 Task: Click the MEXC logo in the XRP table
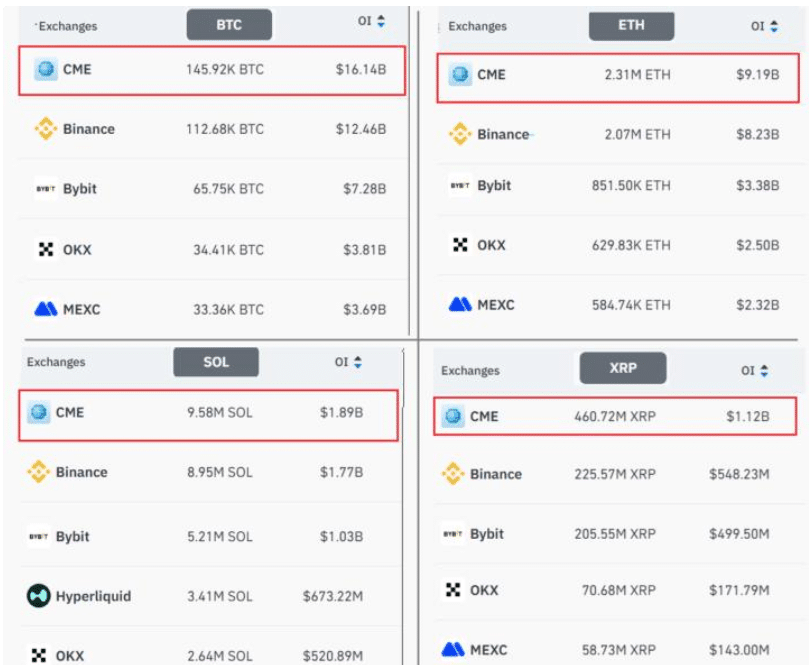pos(453,650)
